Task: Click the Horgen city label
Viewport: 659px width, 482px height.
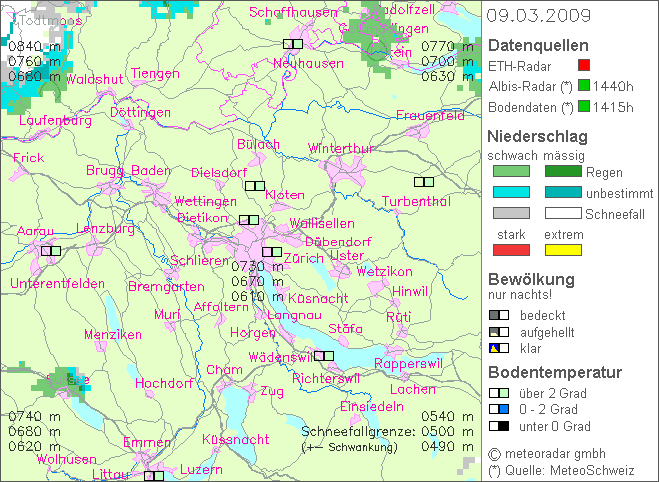Action: click(253, 334)
